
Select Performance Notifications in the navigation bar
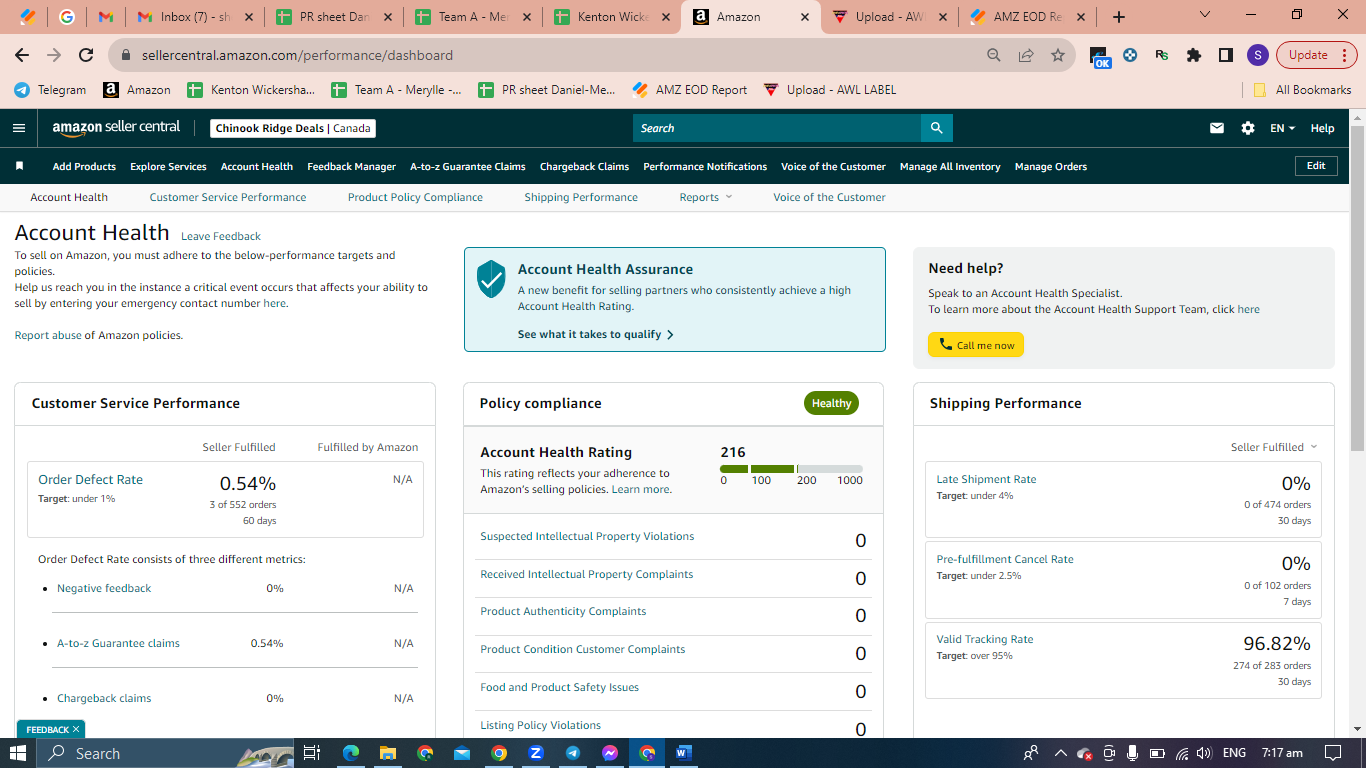tap(705, 166)
